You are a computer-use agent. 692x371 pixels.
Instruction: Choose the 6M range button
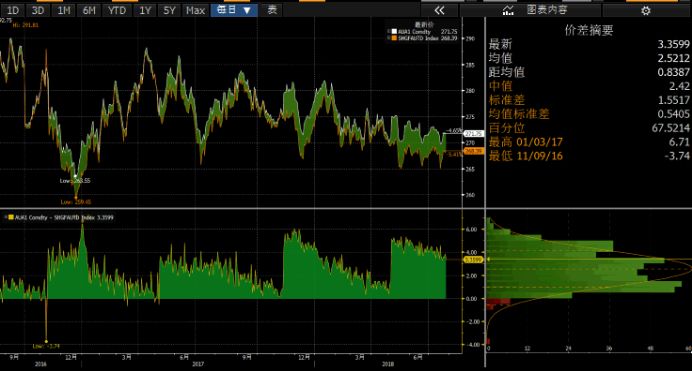(89, 11)
